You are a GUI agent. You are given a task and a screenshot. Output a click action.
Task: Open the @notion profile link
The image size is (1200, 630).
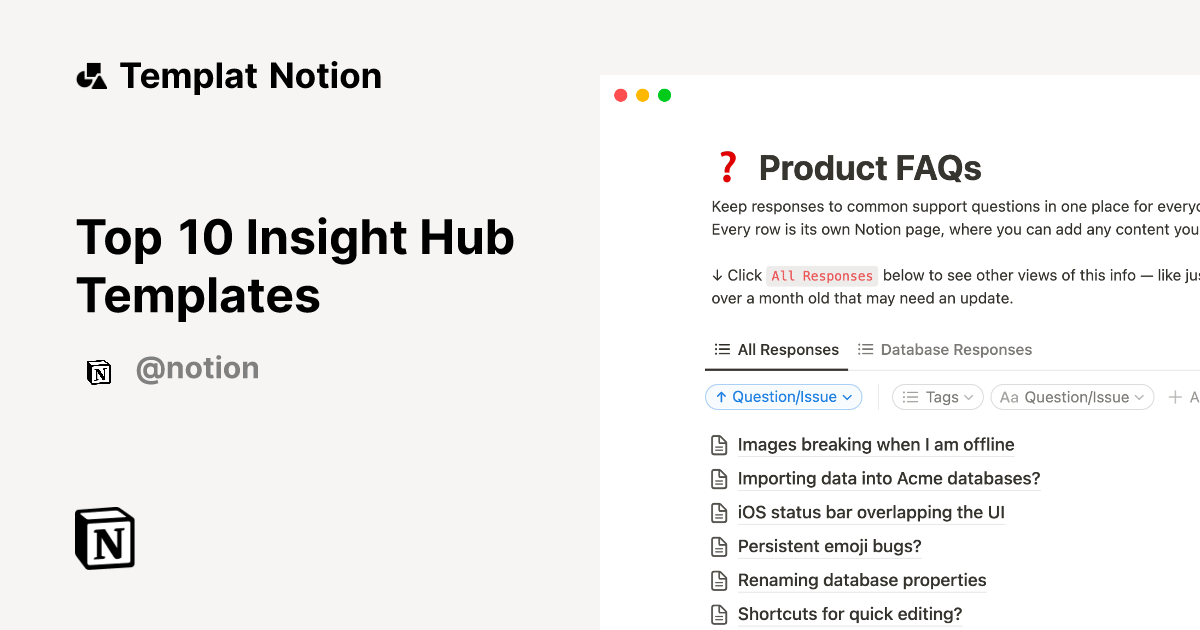point(197,368)
